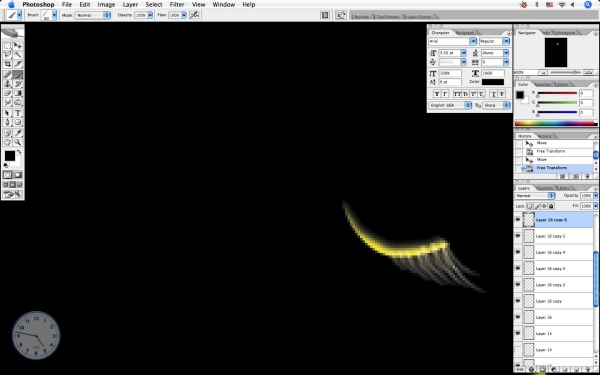600x375 pixels.
Task: Click the brush Opacity input field
Action: [x=141, y=15]
